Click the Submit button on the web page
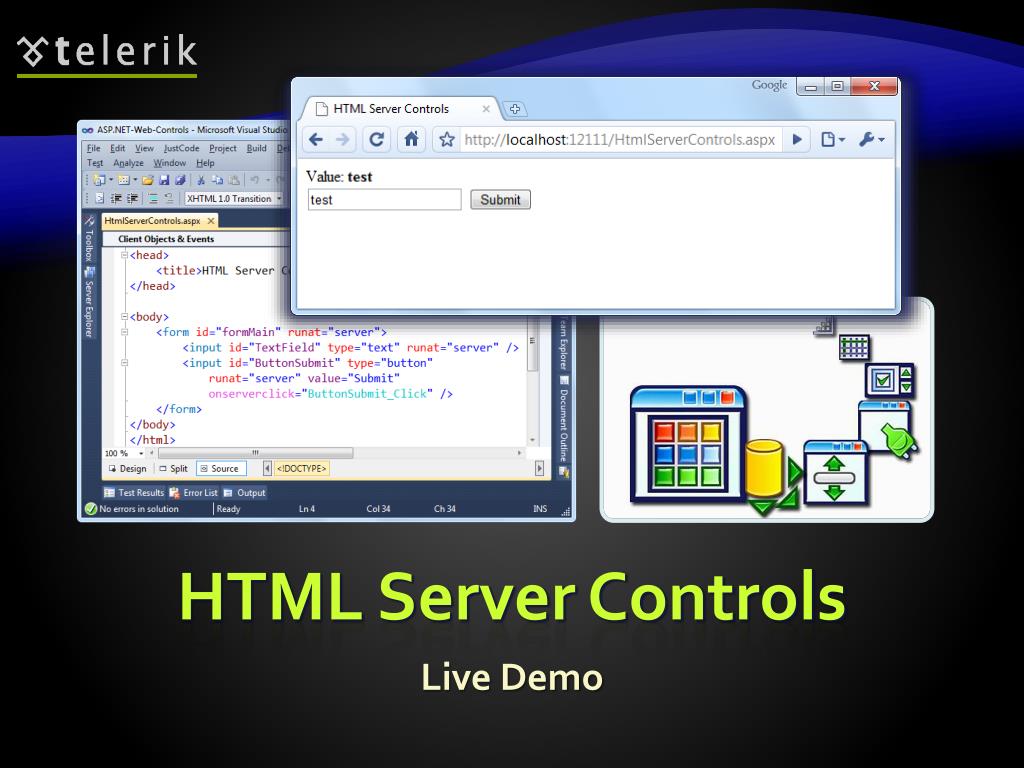Image resolution: width=1024 pixels, height=768 pixels. [x=500, y=200]
